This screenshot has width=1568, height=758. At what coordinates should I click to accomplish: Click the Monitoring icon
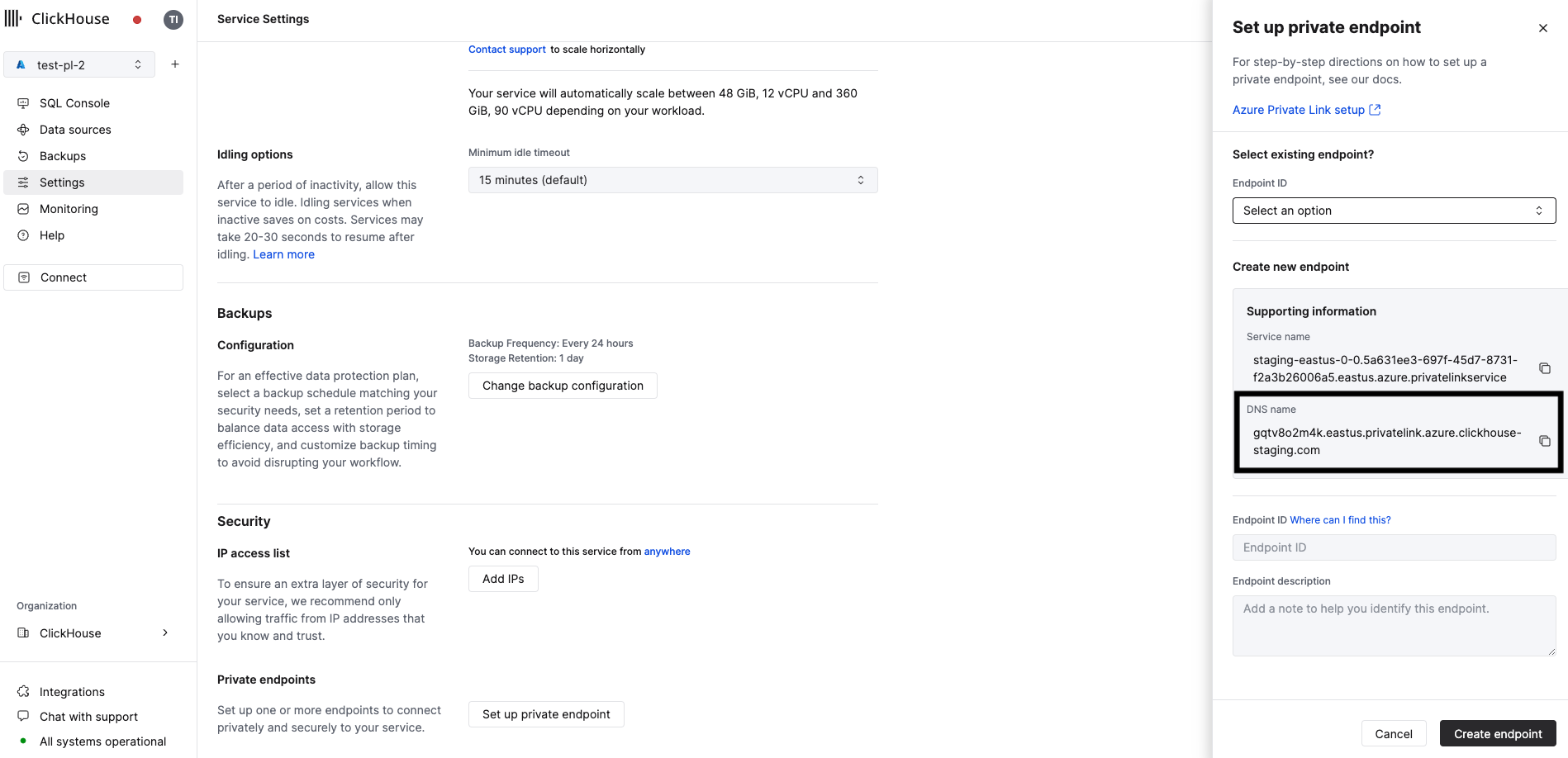click(23, 208)
